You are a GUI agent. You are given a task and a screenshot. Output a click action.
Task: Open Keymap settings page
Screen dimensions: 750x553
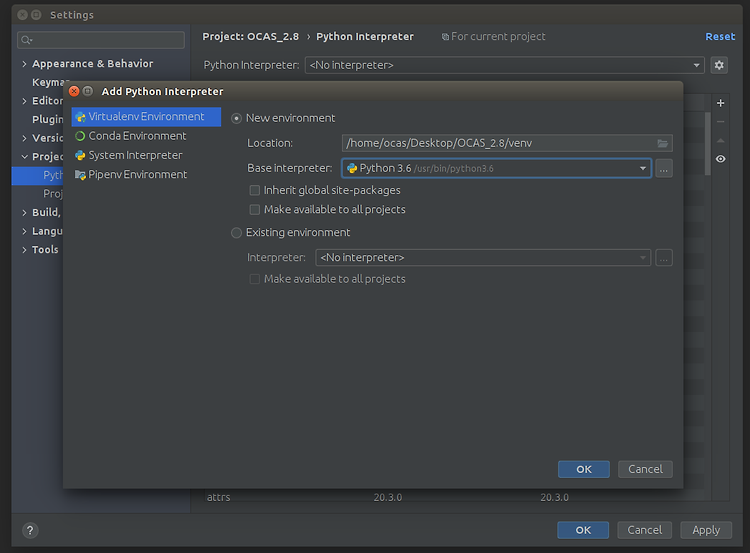point(47,82)
